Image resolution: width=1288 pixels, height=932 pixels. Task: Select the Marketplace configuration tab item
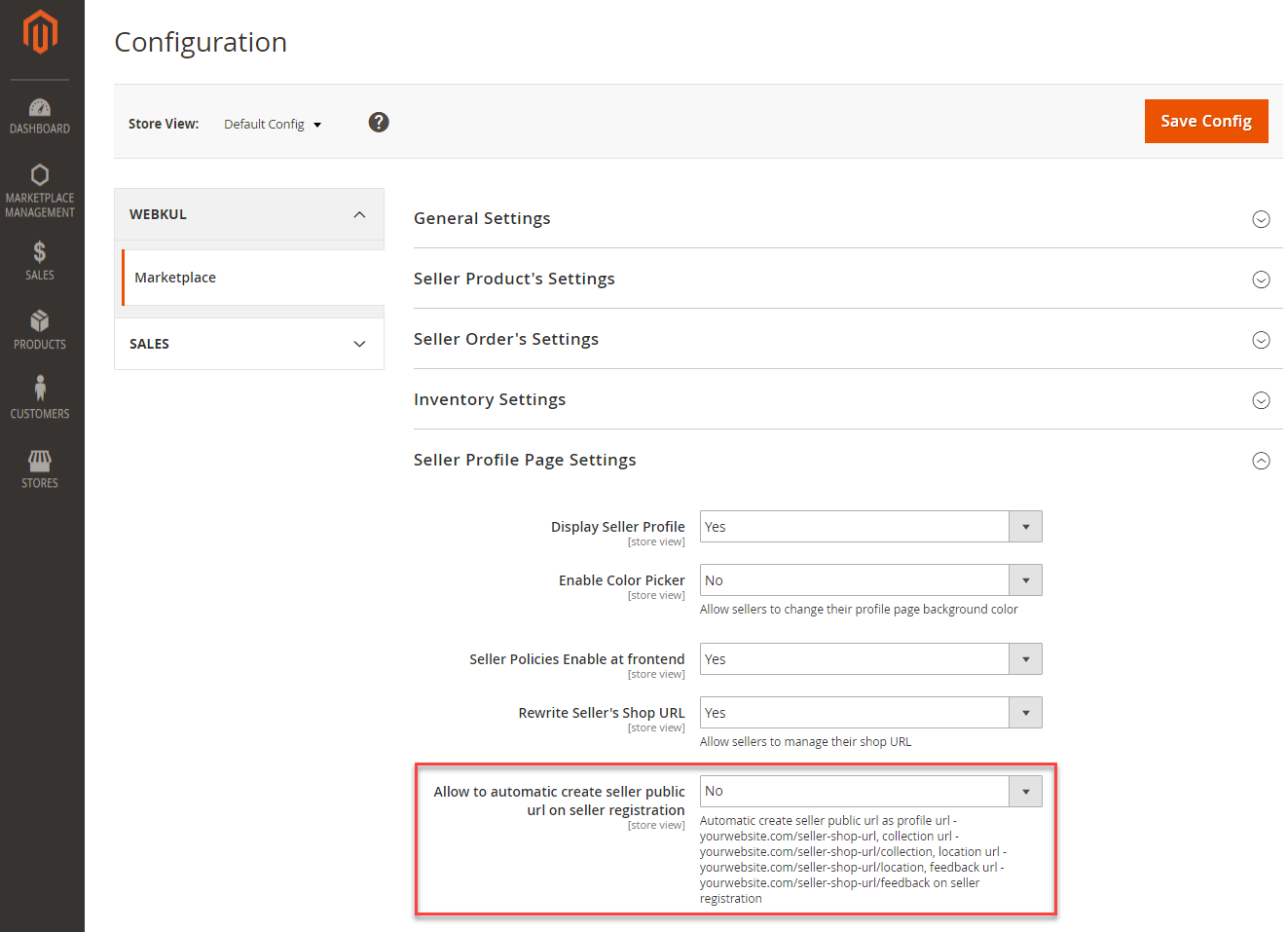[x=175, y=278]
